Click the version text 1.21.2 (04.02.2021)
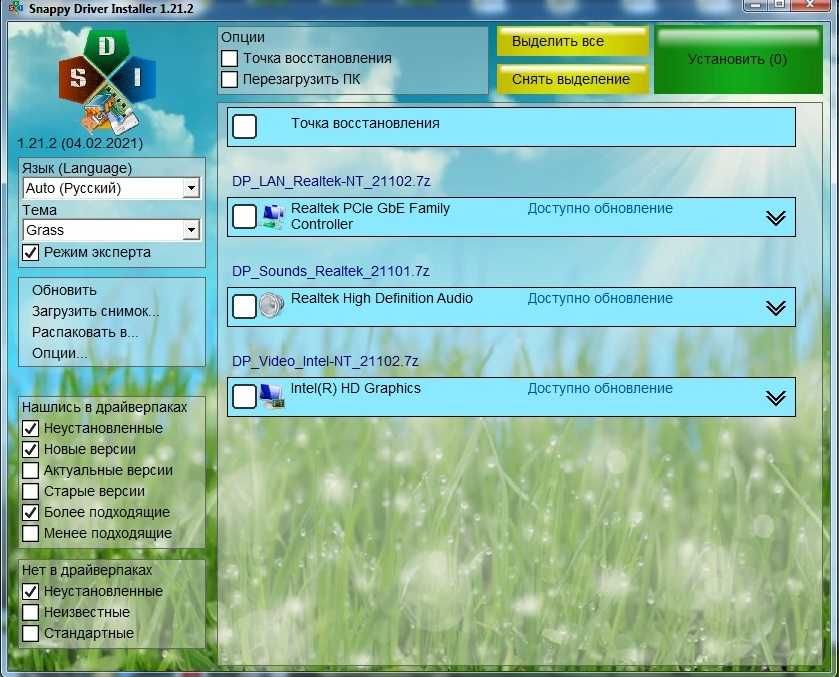The width and height of the screenshot is (839, 677). [x=80, y=143]
